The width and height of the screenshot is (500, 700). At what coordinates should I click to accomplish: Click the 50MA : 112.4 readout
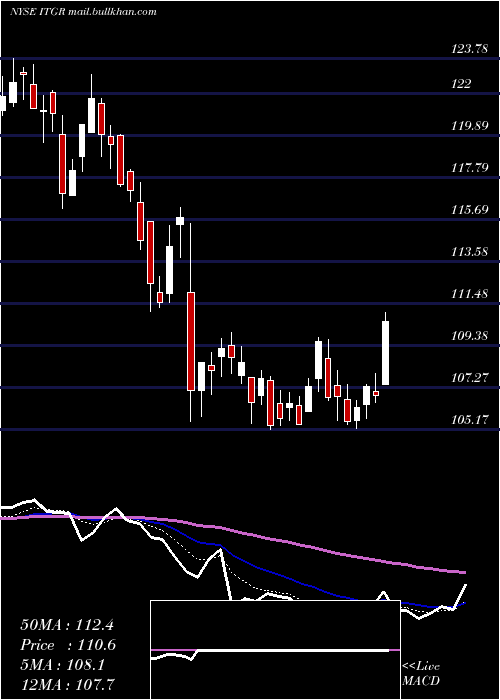tap(68, 625)
